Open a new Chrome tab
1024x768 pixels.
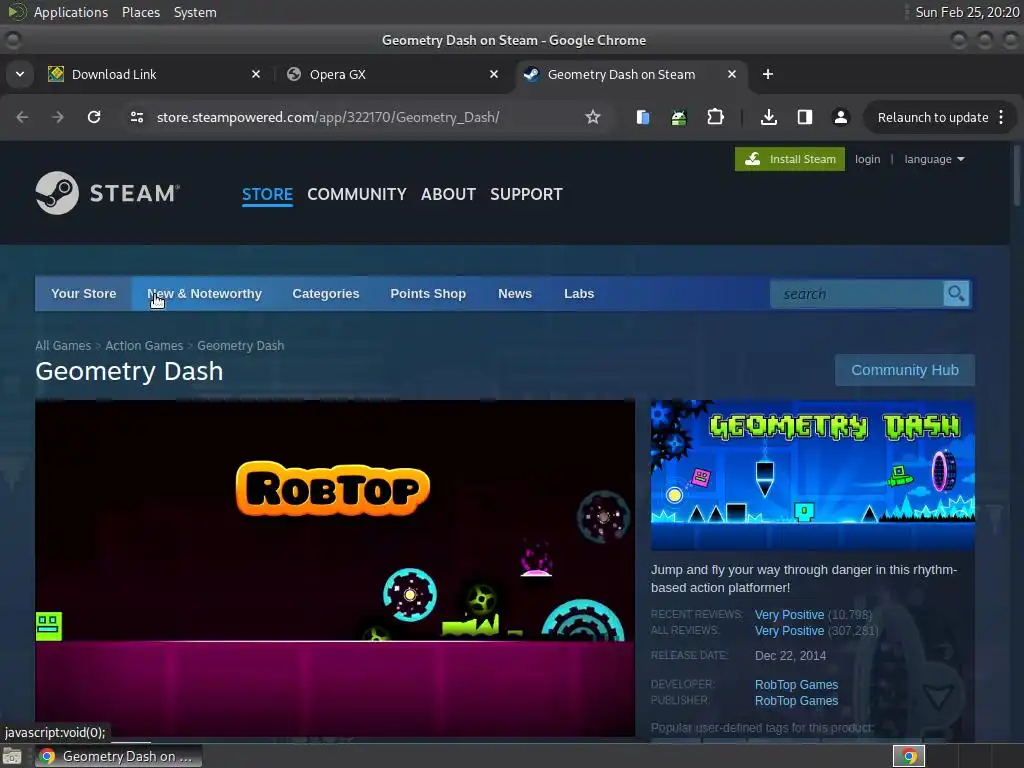[768, 74]
